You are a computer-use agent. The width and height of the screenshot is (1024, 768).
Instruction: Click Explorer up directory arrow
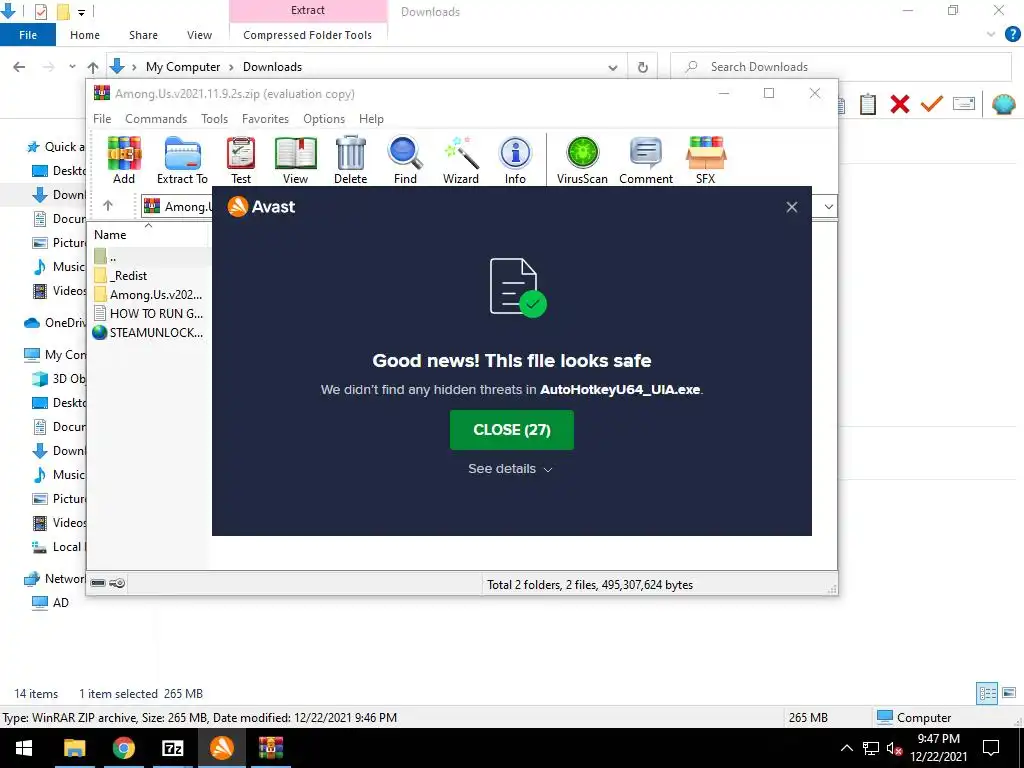tap(93, 67)
